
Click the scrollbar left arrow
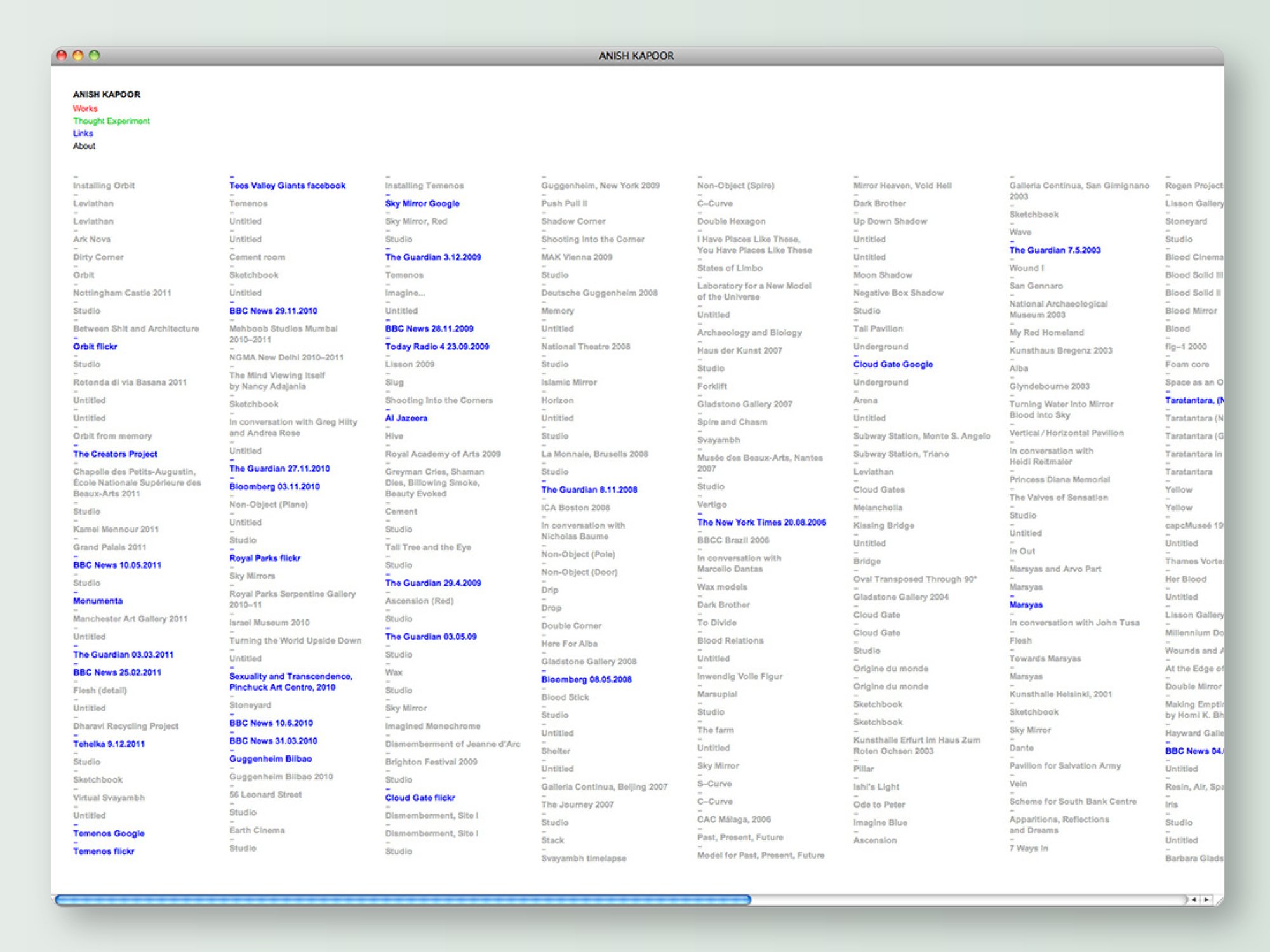1194,899
